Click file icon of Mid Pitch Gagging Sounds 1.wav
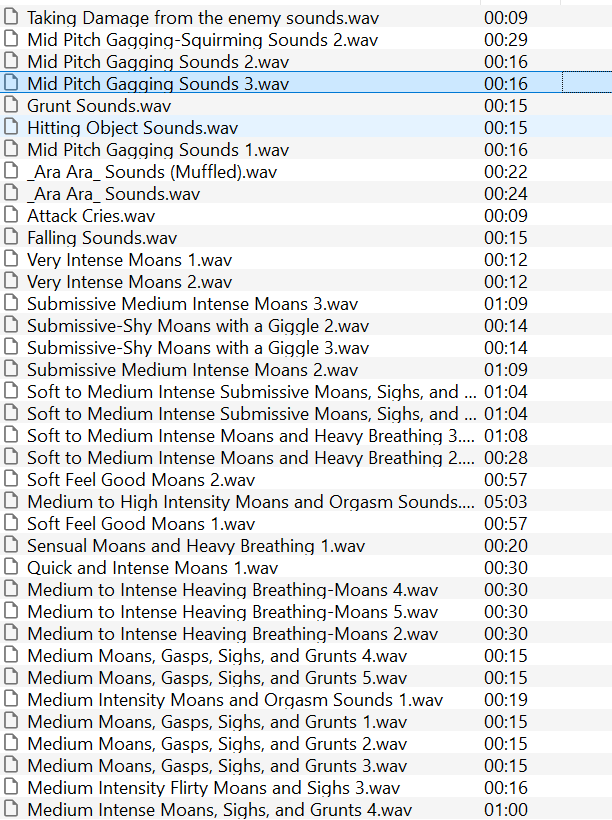Screen dimensions: 612x820 10,149
